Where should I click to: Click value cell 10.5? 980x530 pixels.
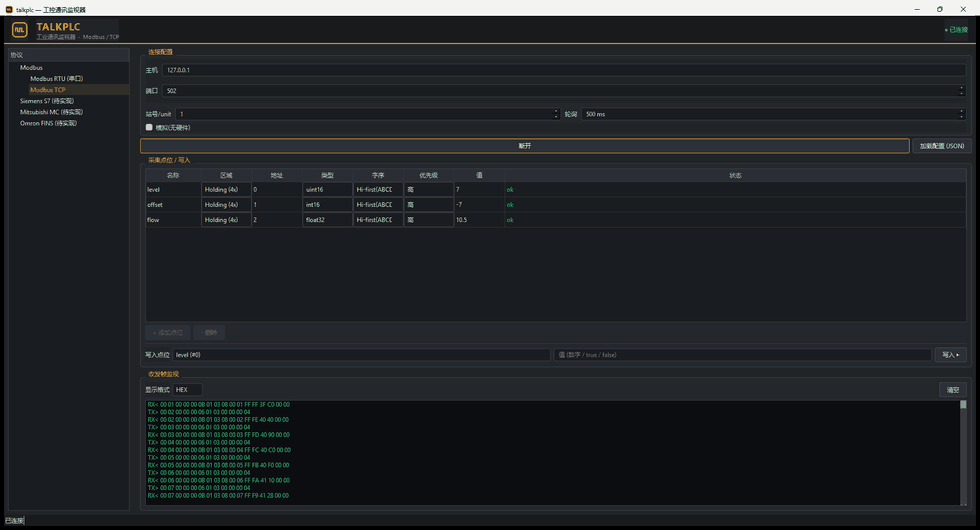[x=479, y=220]
